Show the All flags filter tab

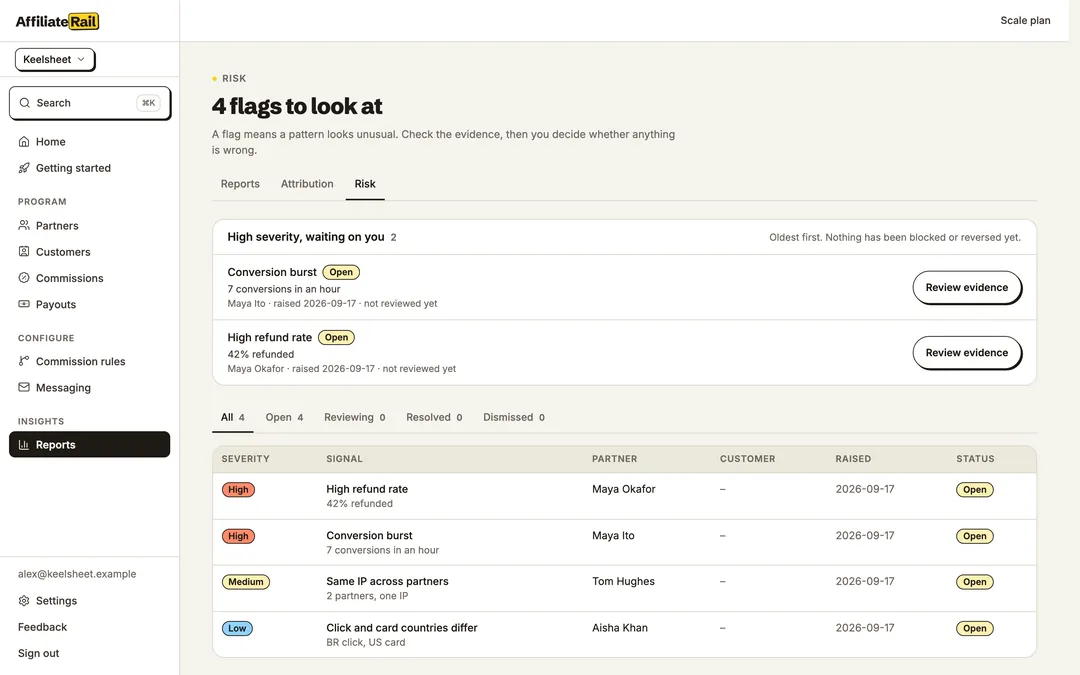click(233, 417)
